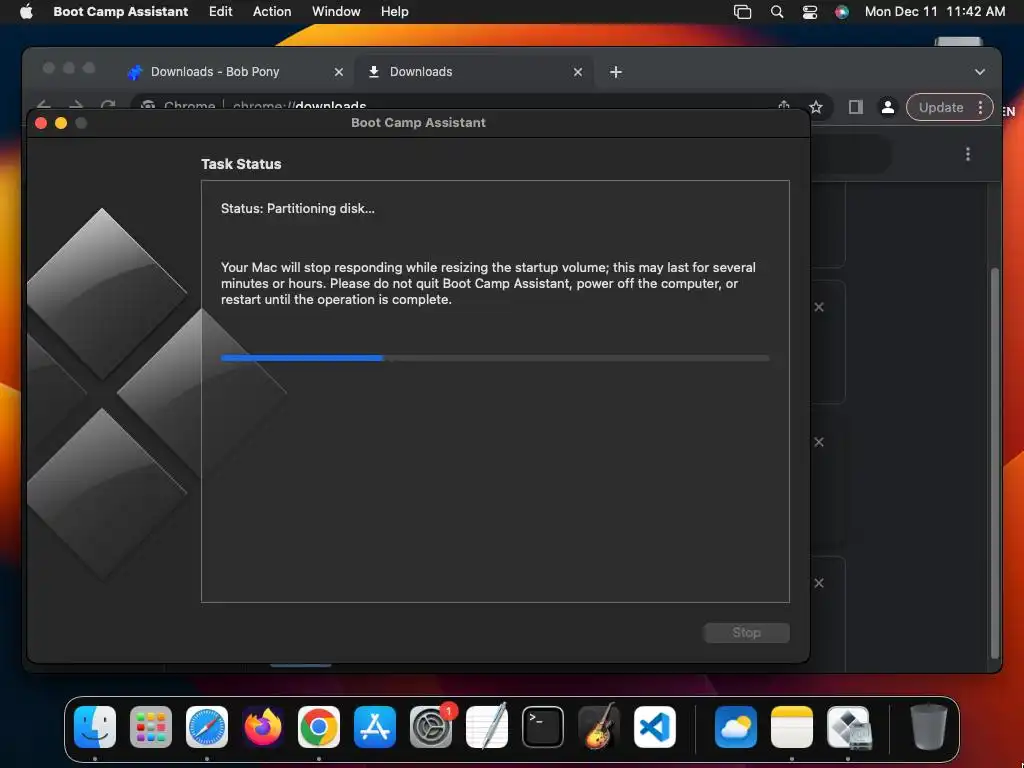Click the Chrome downloads page scrollbar
1024x768 pixels.
coord(995,462)
